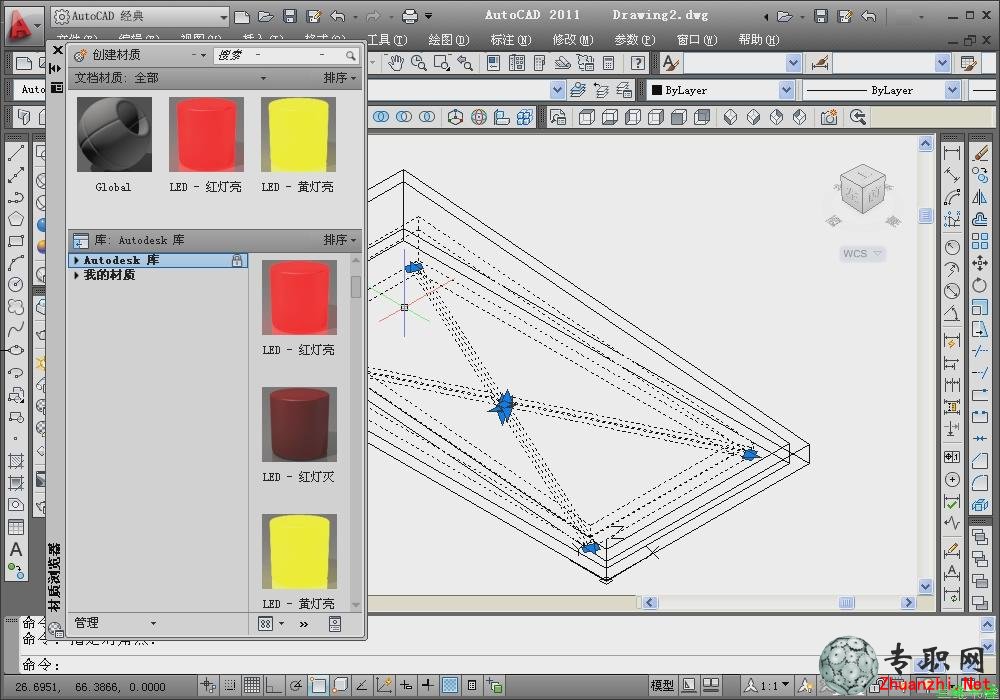Click the Render camera icon
The image size is (1000, 700).
coord(829,117)
